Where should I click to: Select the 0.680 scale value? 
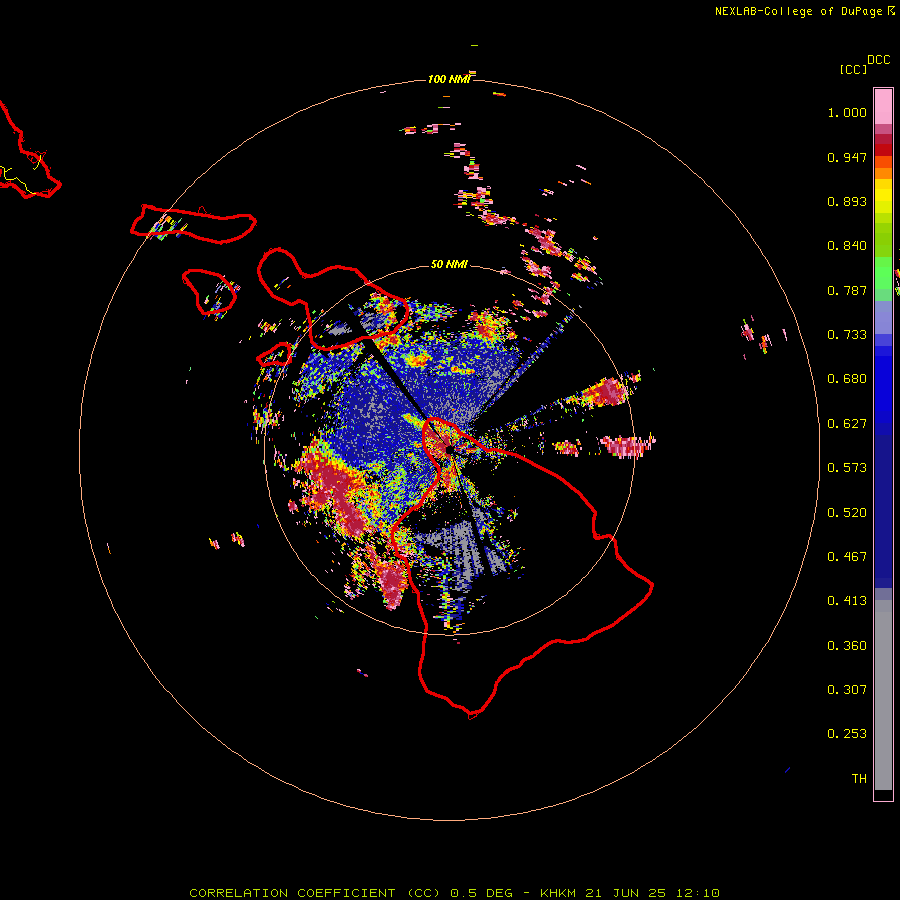(x=847, y=379)
